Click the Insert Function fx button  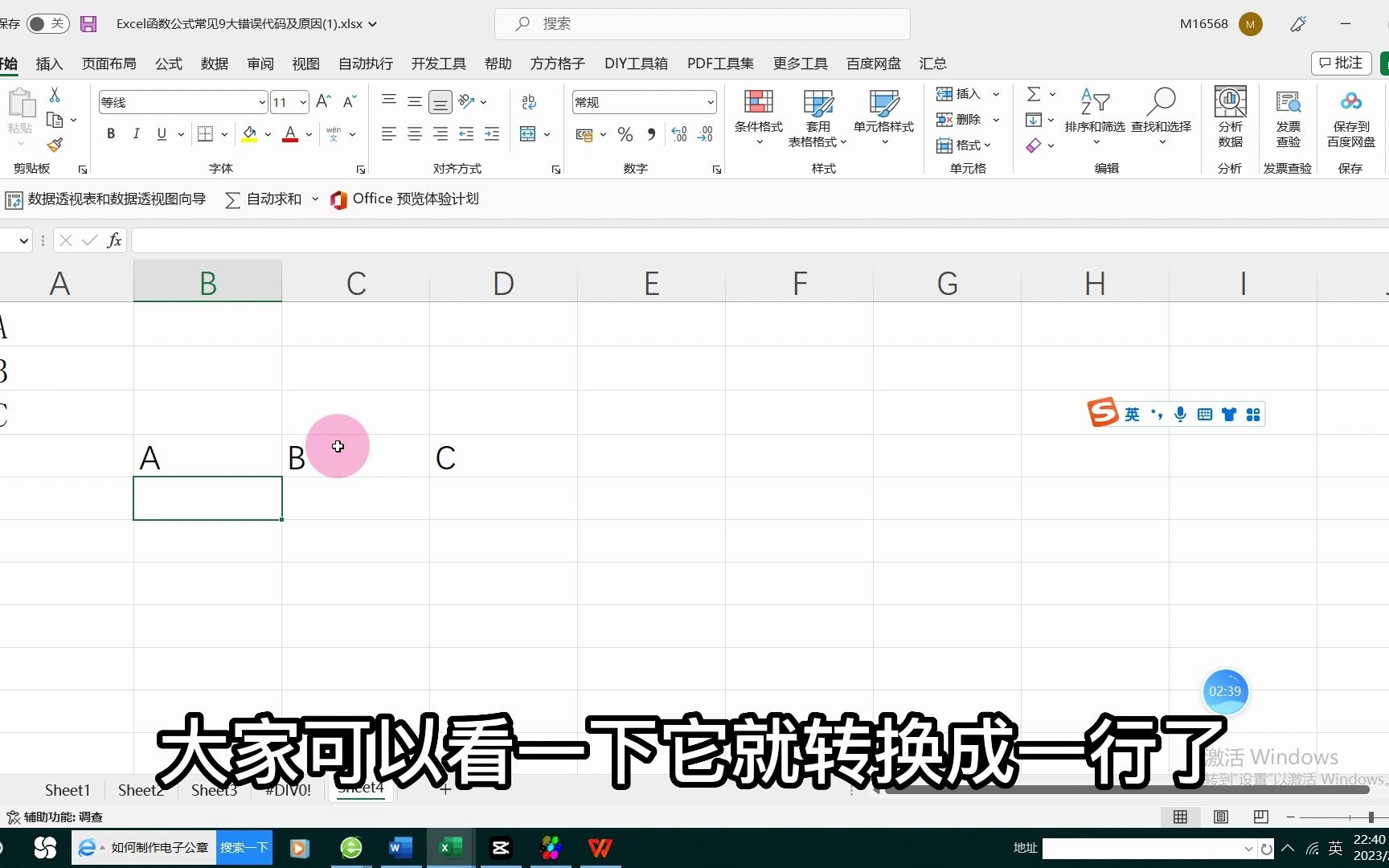tap(115, 240)
